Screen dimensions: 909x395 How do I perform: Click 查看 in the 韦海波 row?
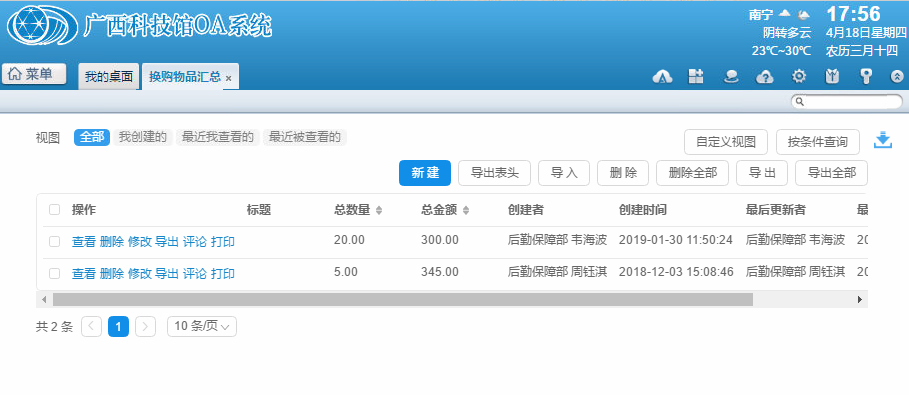83,242
